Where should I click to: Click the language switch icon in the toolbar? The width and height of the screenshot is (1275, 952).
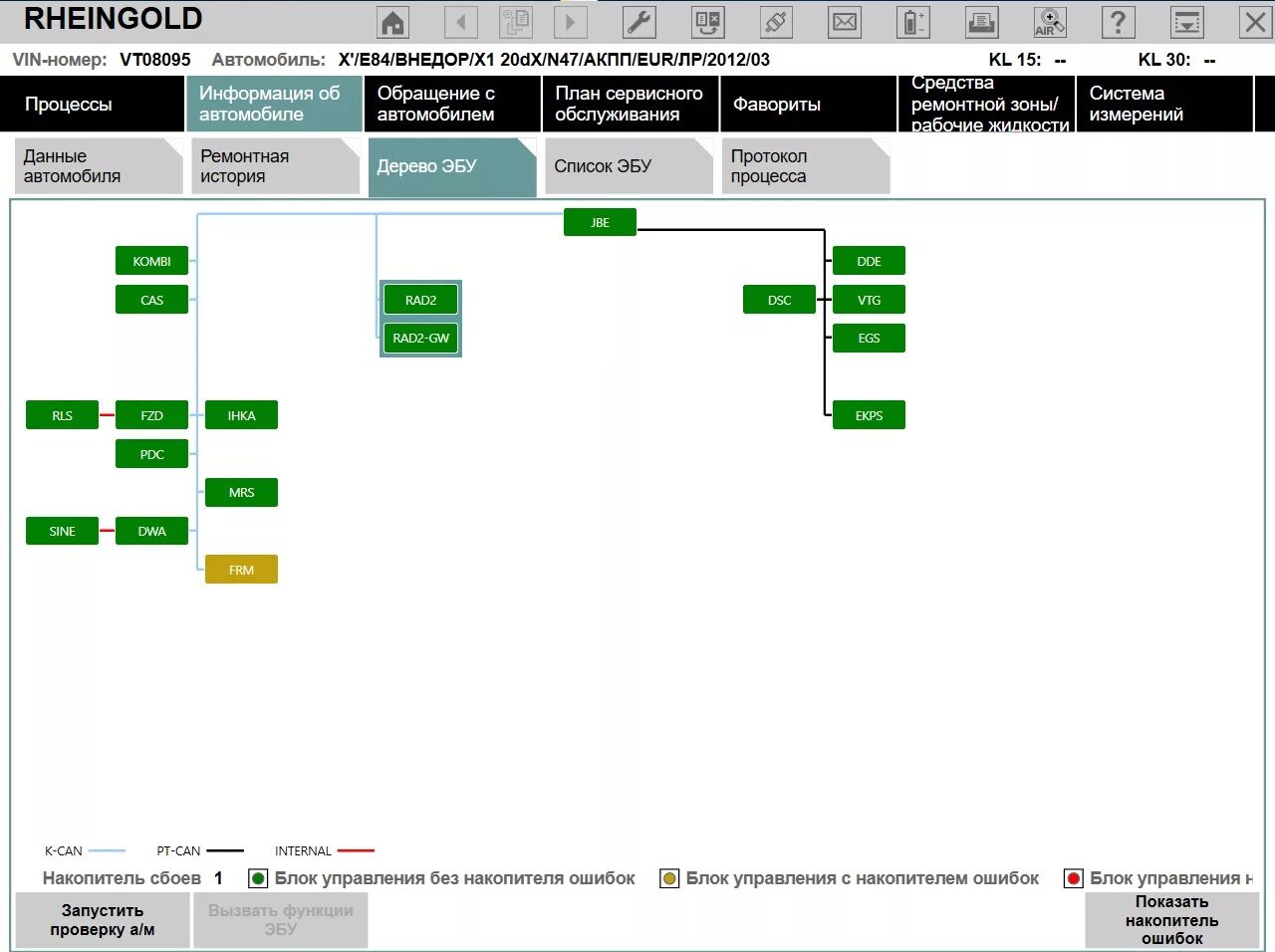click(x=708, y=22)
